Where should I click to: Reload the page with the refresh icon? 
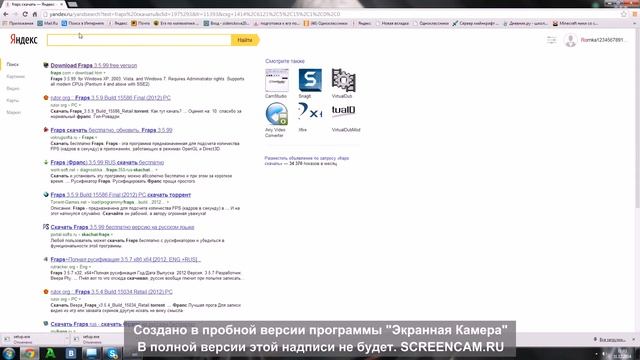pyautogui.click(x=25, y=14)
